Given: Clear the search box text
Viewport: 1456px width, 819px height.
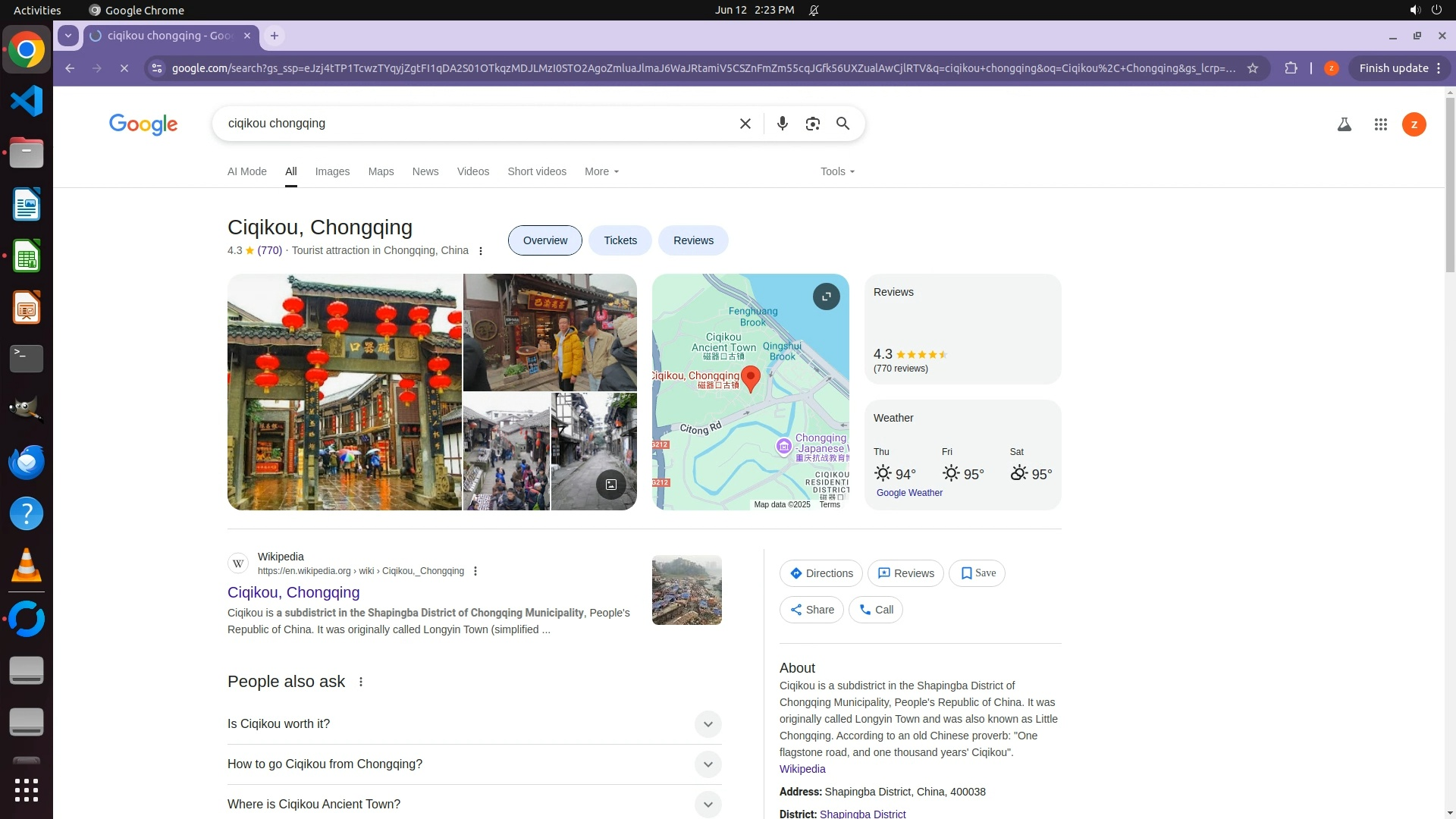Looking at the screenshot, I should point(745,124).
